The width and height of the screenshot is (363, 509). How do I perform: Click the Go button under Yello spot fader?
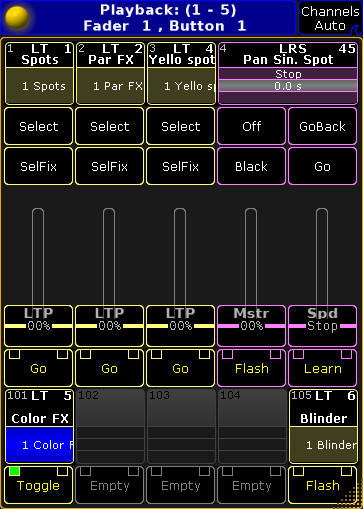[x=180, y=368]
